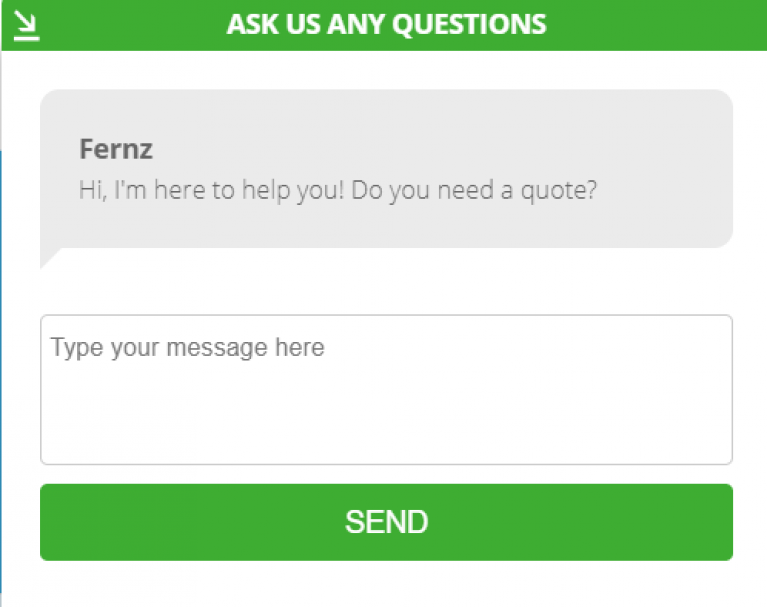Click the speech bubble tail pointer

click(48, 258)
